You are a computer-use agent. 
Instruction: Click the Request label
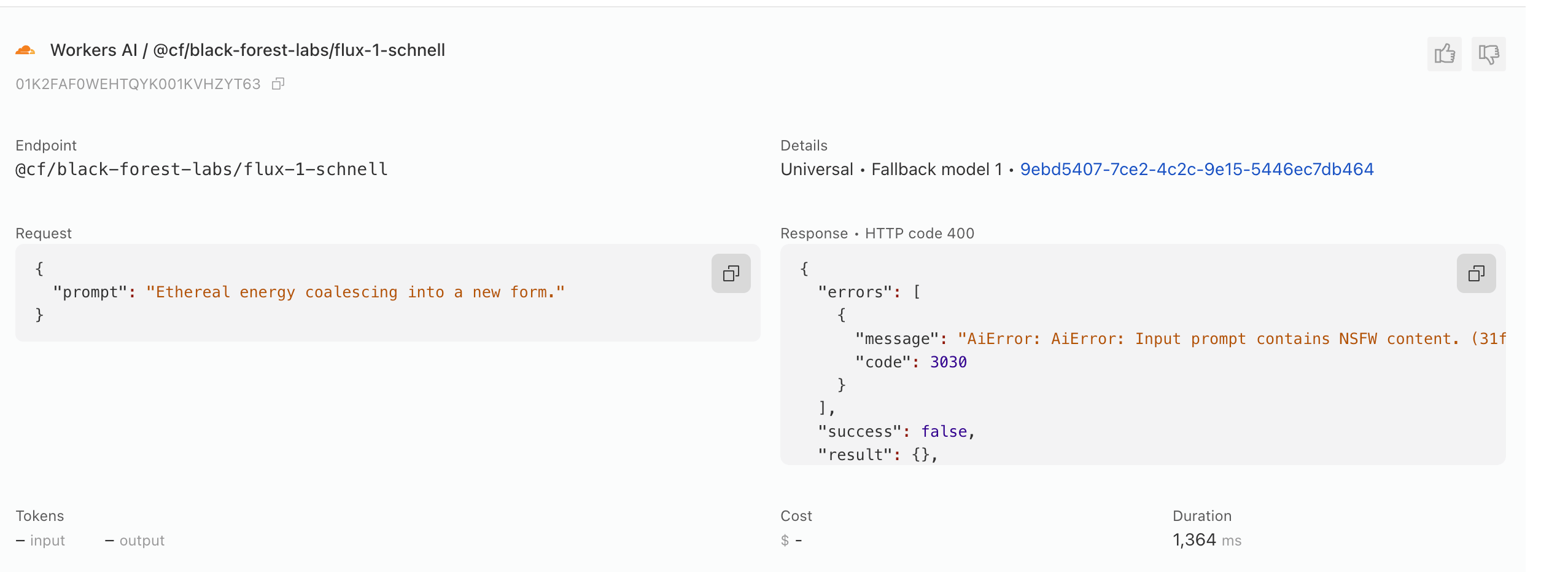(x=44, y=233)
